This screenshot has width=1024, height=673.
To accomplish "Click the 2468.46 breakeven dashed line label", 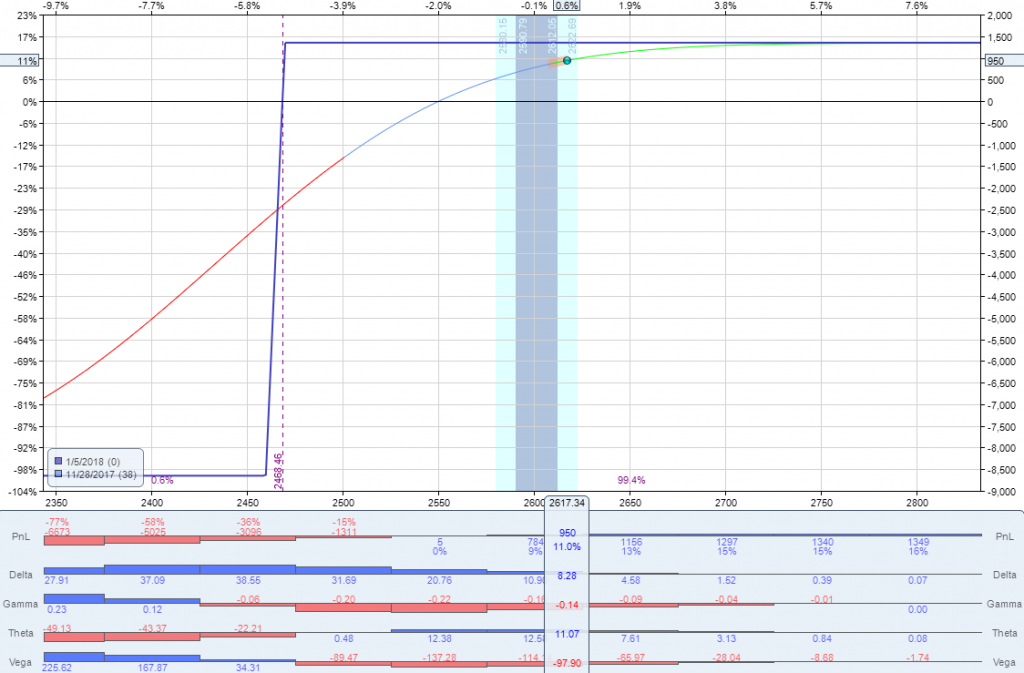I will (x=278, y=470).
